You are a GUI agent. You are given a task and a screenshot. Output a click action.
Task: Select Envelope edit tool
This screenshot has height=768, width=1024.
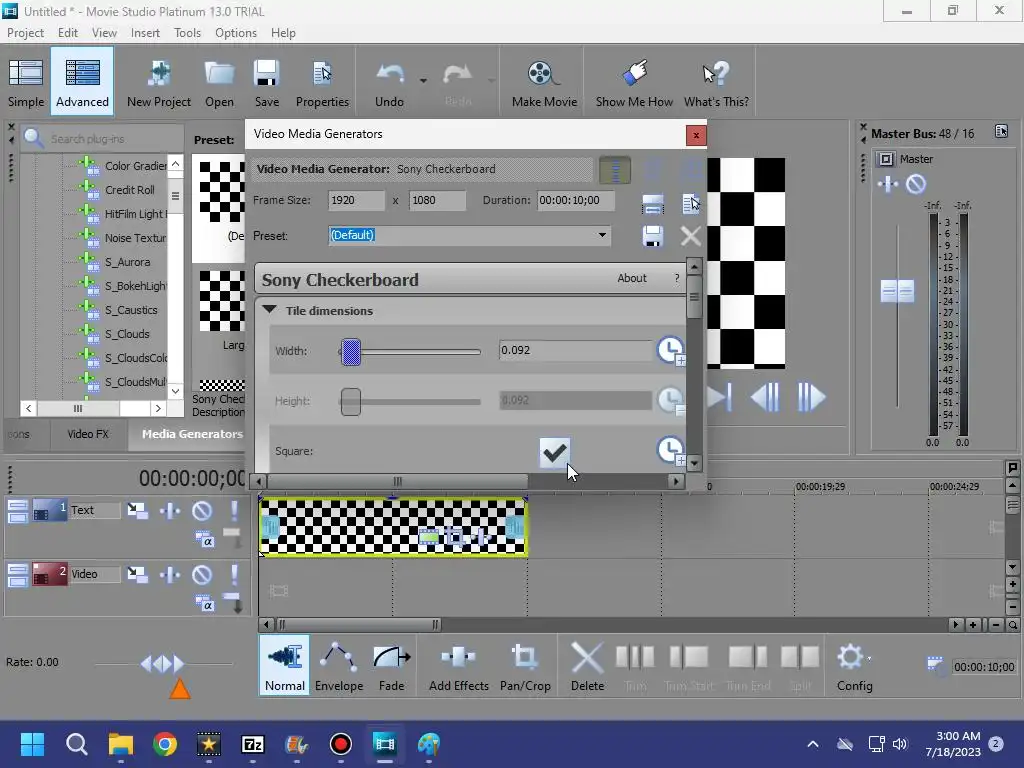point(339,665)
